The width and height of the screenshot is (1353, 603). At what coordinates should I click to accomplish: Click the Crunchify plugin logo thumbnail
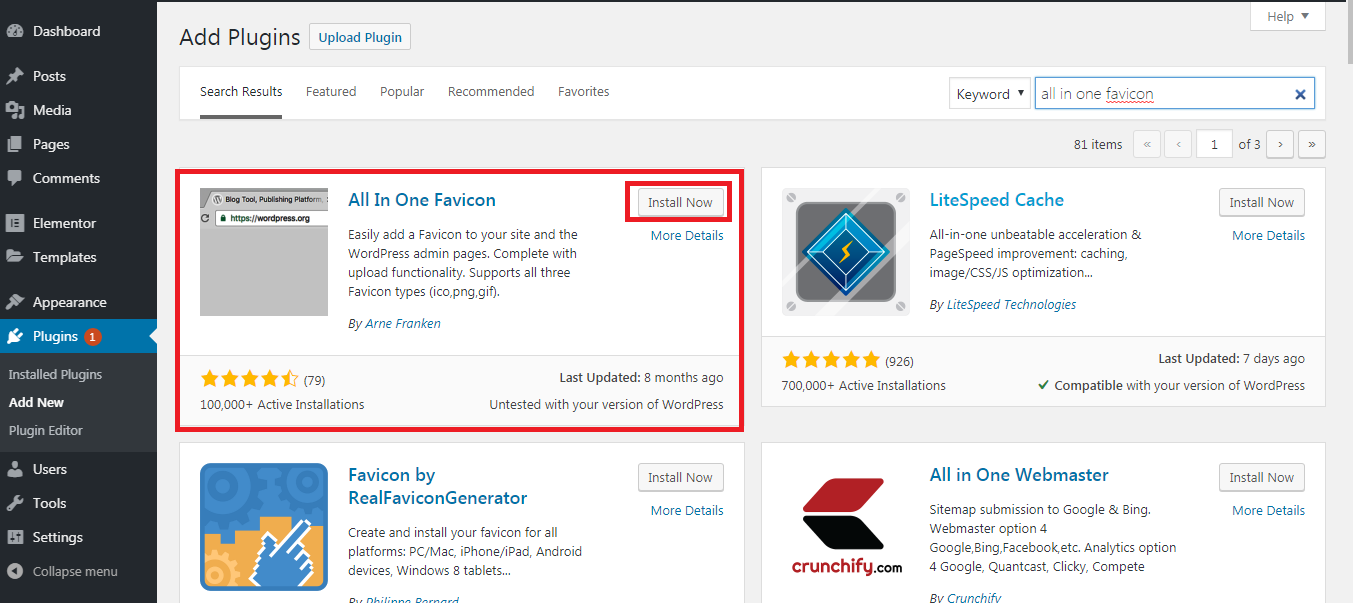[846, 527]
